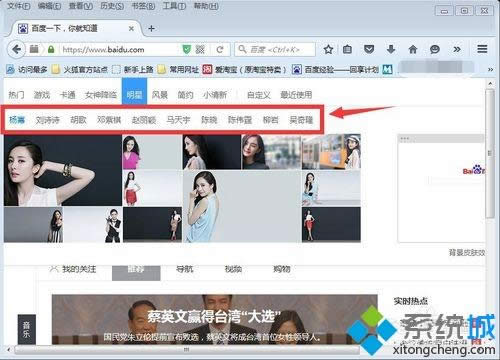Screen dimensions: 500x360
Task: Open the chat bubble icon in toolbar
Action: pyautogui.click(x=435, y=49)
